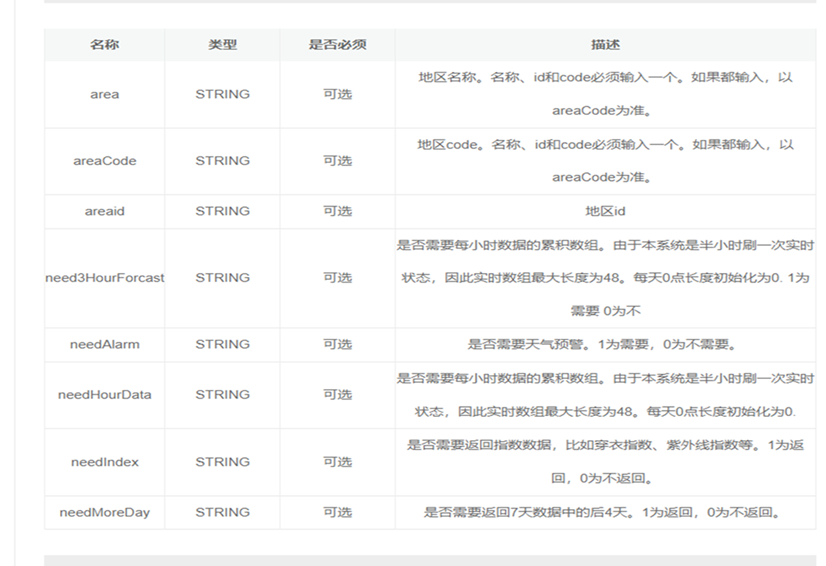
Task: Click STRING type in the needIndex row
Action: click(x=222, y=462)
